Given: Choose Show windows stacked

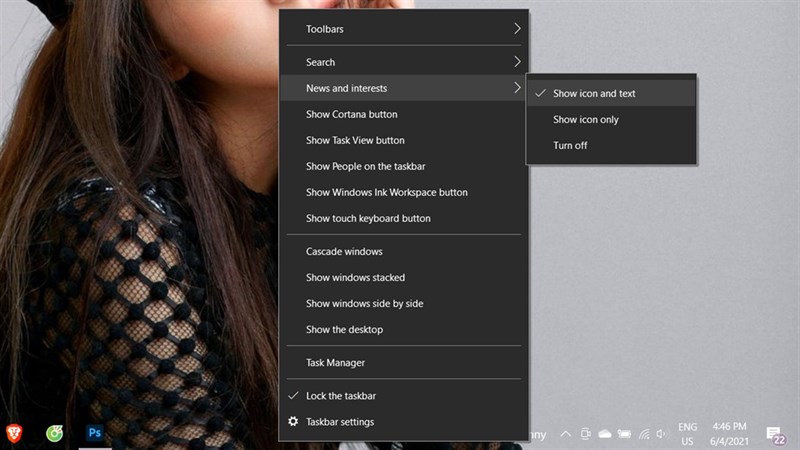Looking at the screenshot, I should click(404, 278).
